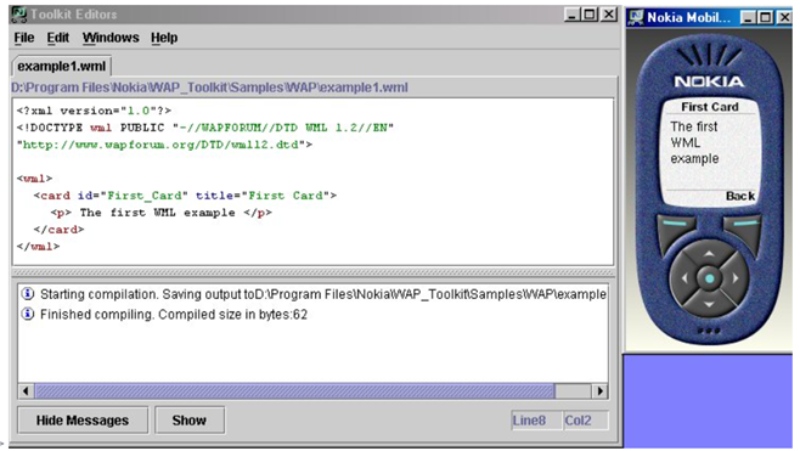
Task: Click the messages scrollbar right arrow
Action: coord(600,391)
